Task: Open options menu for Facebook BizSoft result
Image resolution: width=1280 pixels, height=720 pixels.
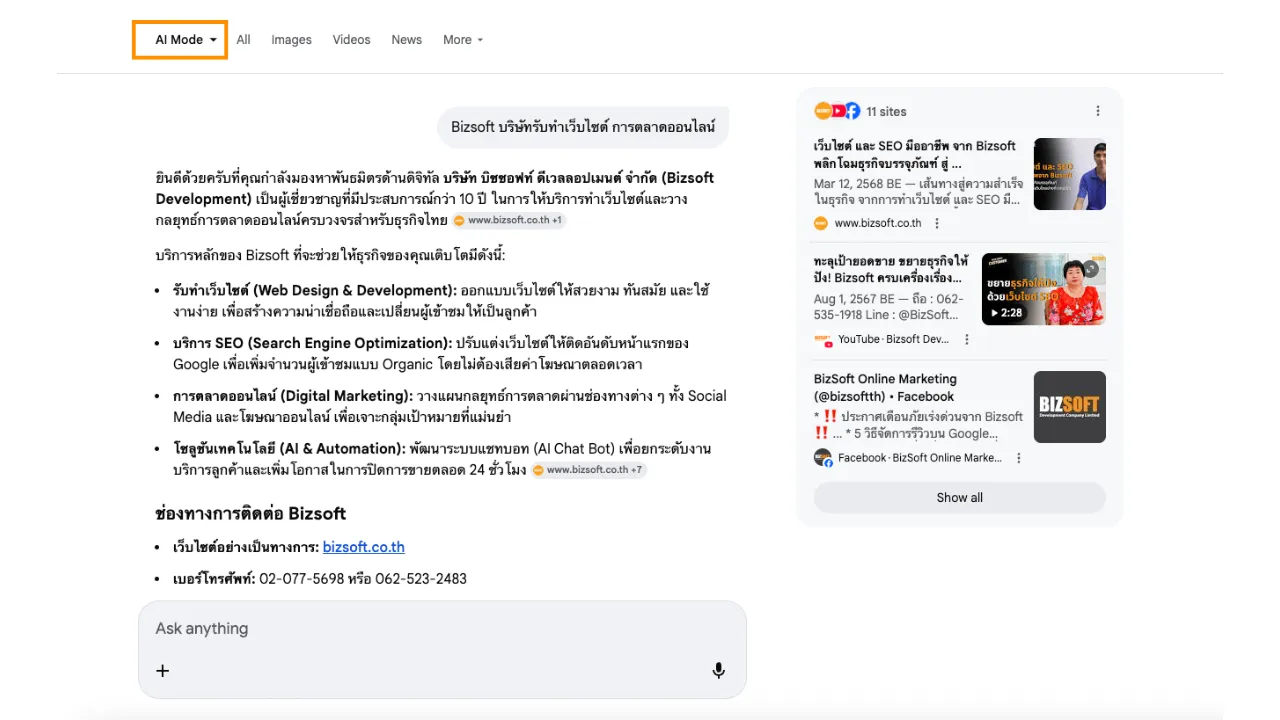Action: click(1019, 458)
